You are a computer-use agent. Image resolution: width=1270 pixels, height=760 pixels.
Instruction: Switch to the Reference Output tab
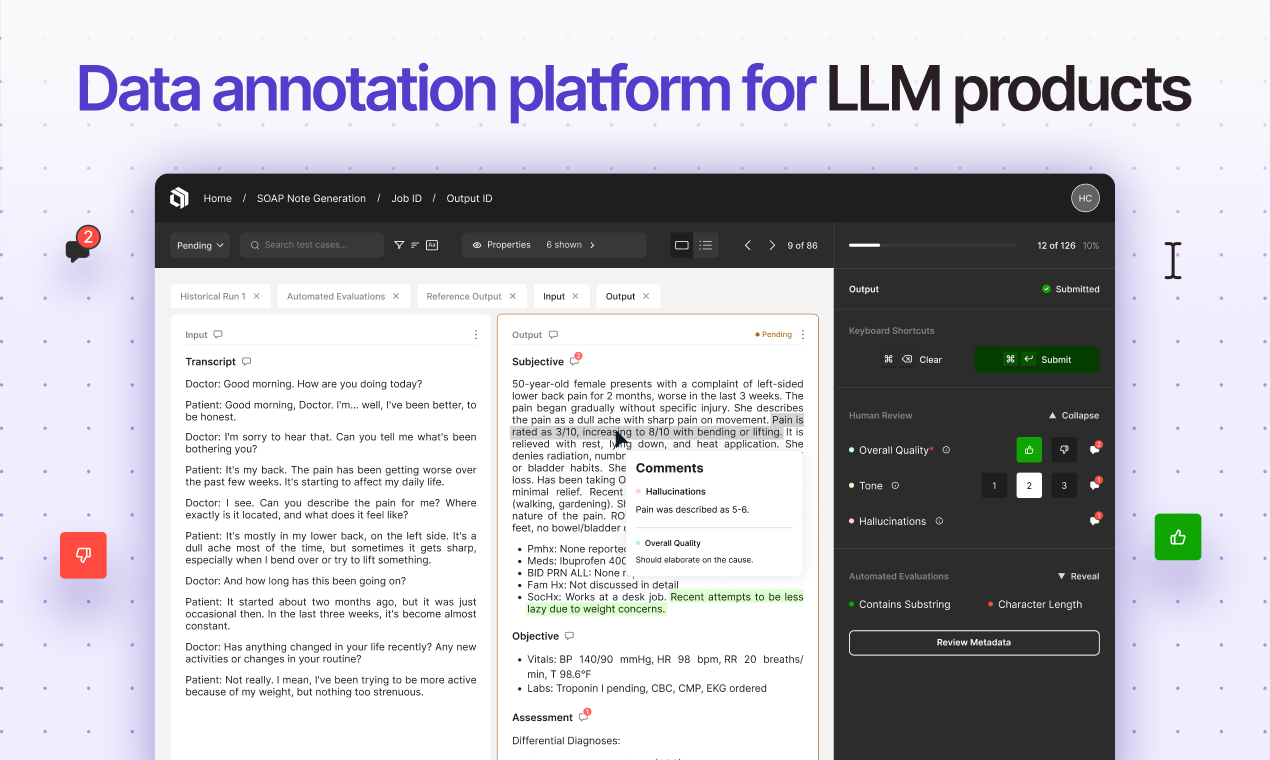click(x=464, y=296)
